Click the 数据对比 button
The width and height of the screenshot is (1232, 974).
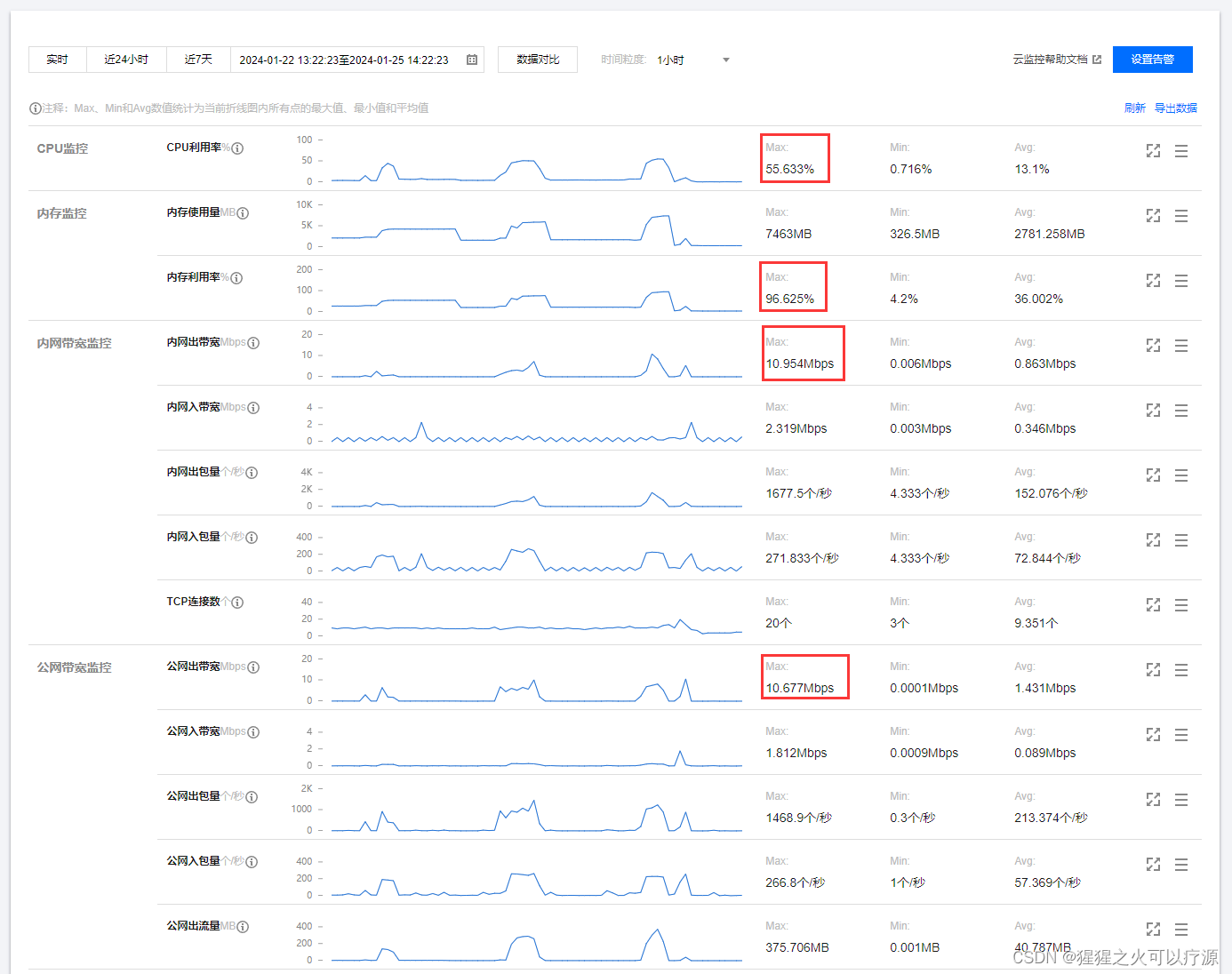(x=538, y=60)
